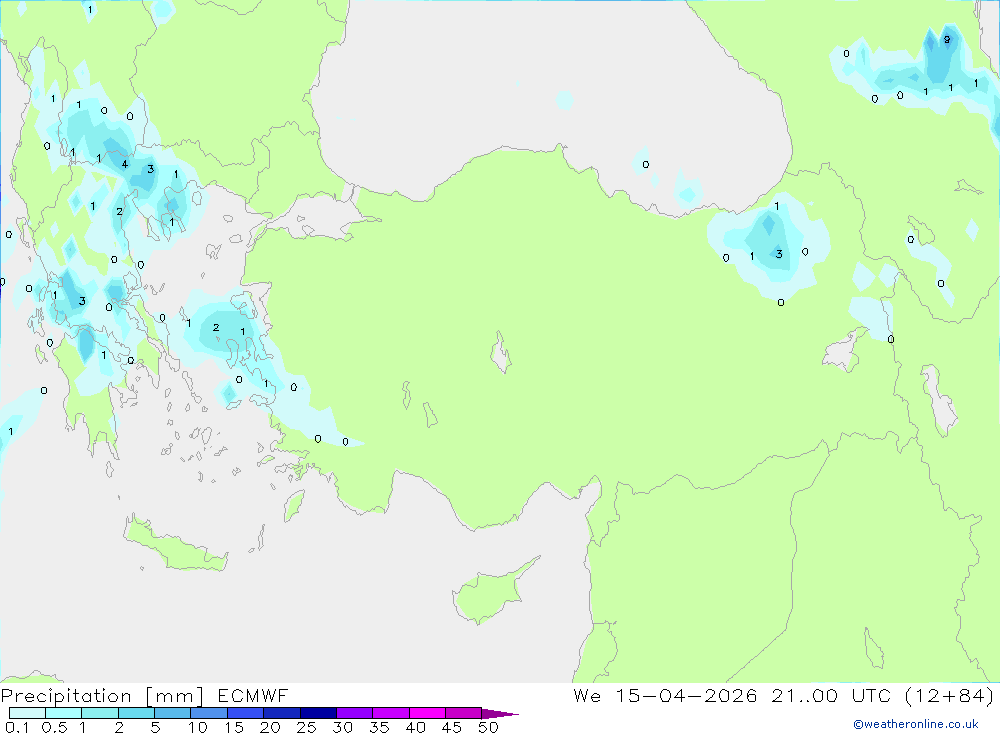This screenshot has height=733, width=1000.
Task: Click the '(12+84)' forecast offset text
Action: pyautogui.click(x=950, y=696)
